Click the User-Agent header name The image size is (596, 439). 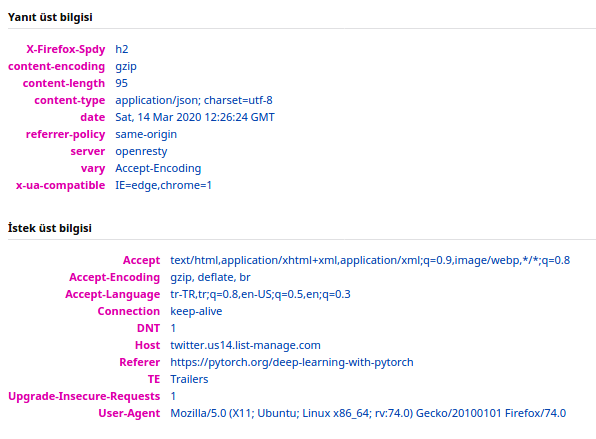point(129,414)
